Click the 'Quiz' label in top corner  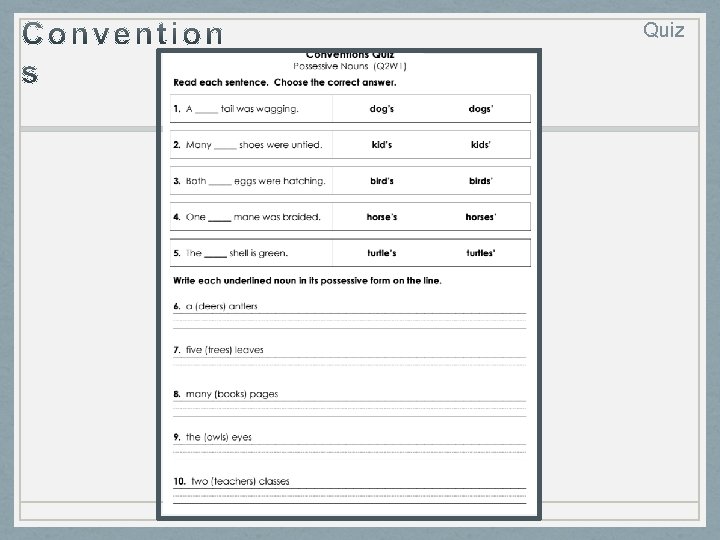(x=664, y=30)
